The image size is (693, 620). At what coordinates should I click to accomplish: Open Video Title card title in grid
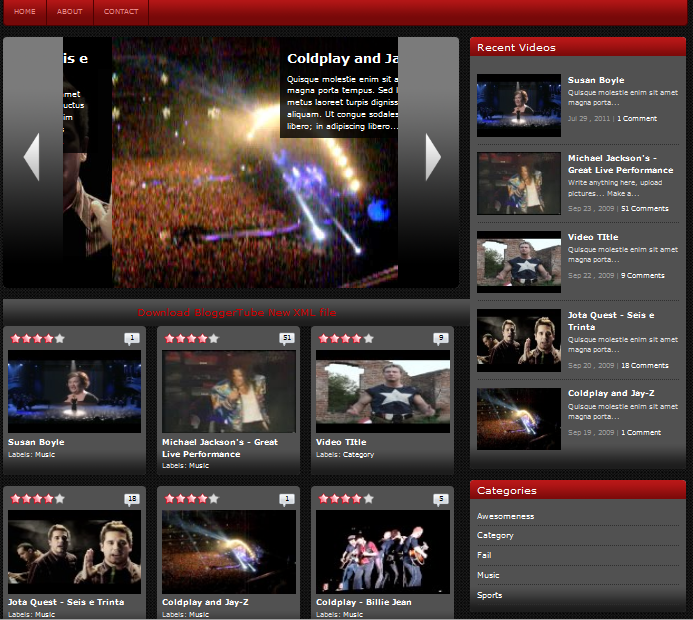pos(341,442)
